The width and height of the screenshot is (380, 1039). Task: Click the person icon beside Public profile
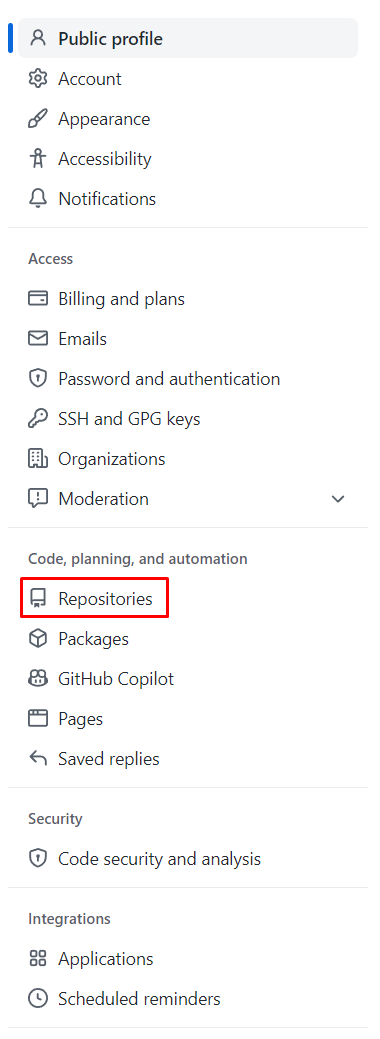click(38, 38)
